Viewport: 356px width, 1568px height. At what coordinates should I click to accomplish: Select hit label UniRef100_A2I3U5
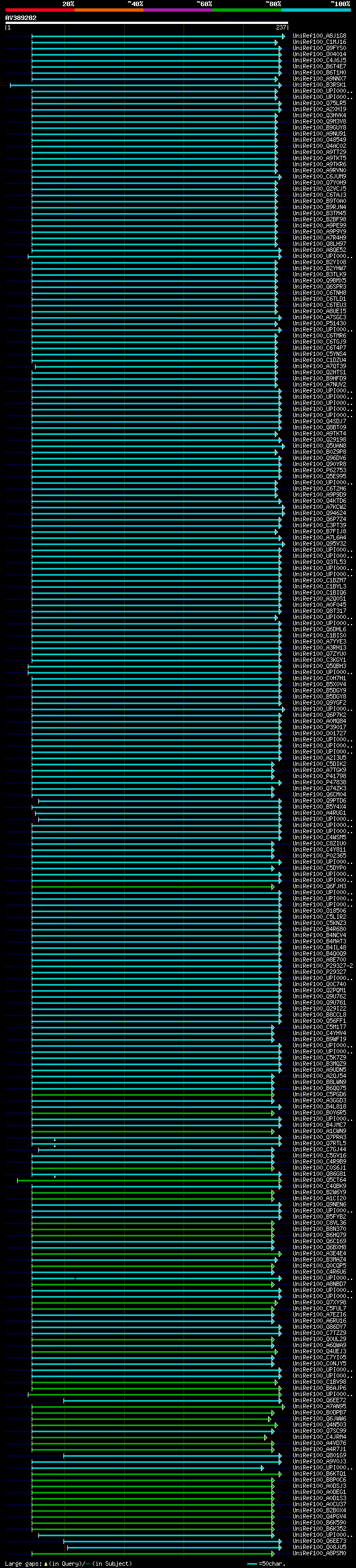coord(319,758)
